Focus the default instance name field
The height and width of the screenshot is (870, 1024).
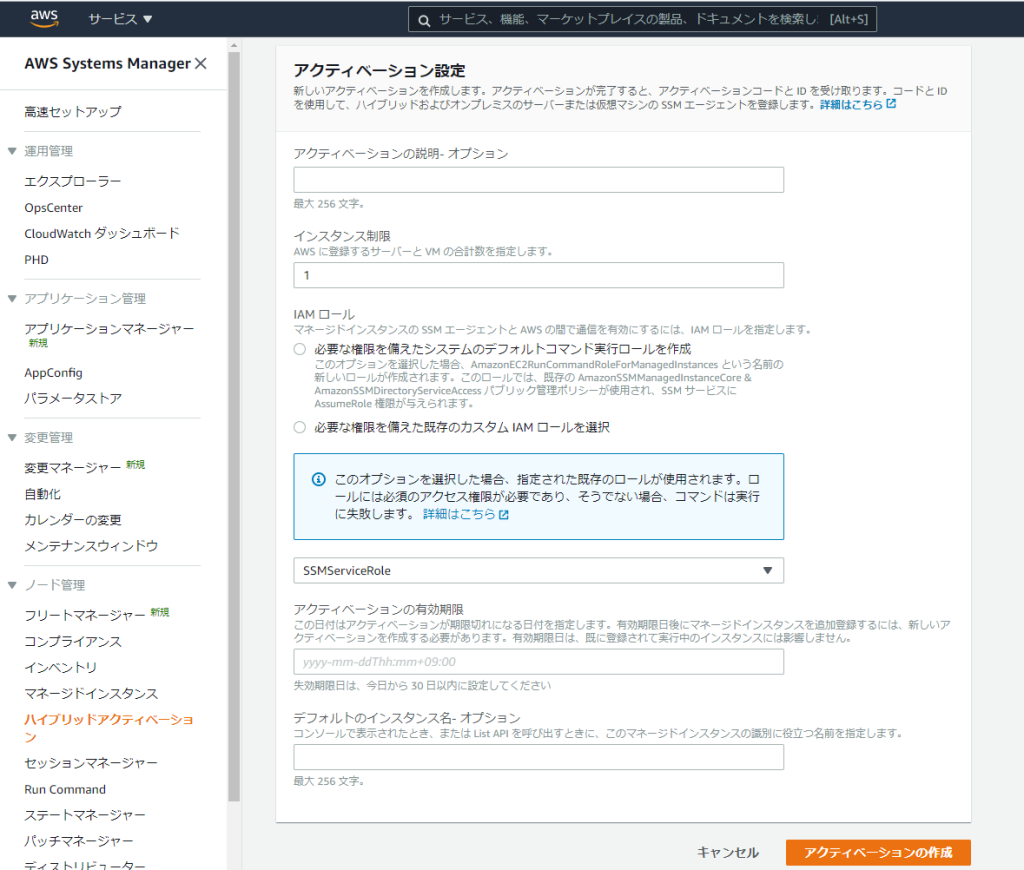(538, 757)
